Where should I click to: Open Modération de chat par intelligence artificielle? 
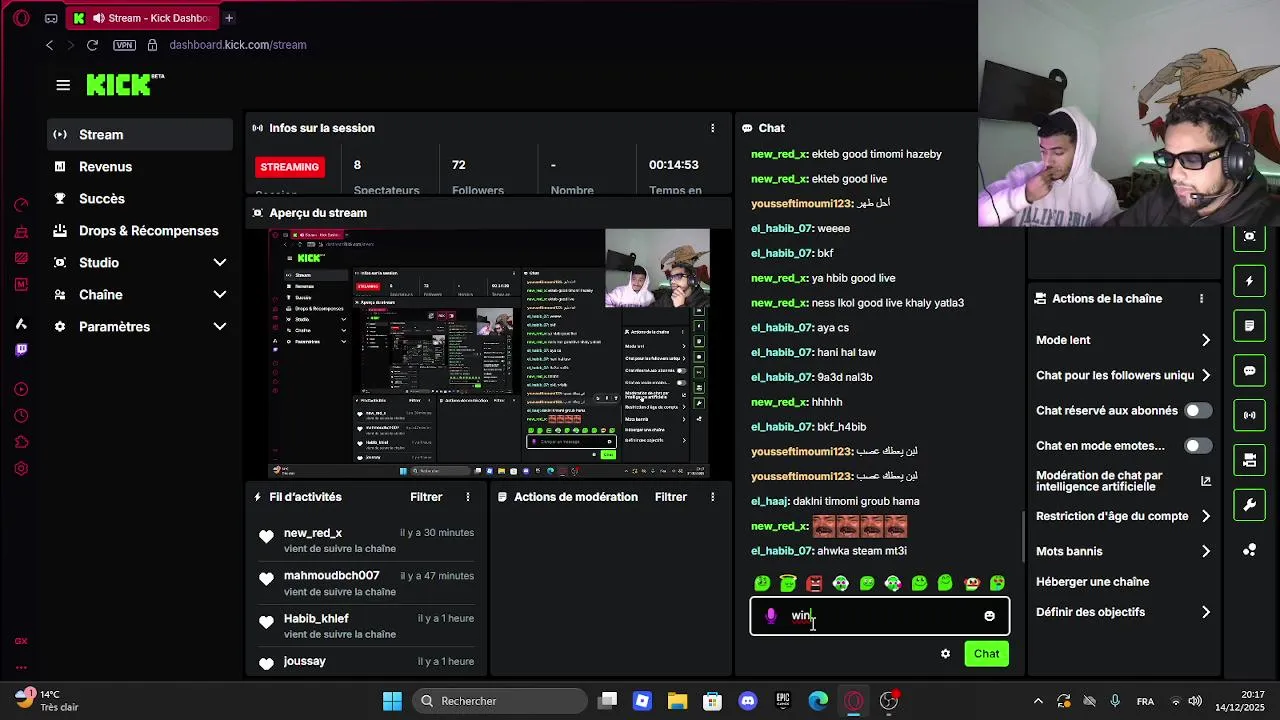click(1124, 481)
